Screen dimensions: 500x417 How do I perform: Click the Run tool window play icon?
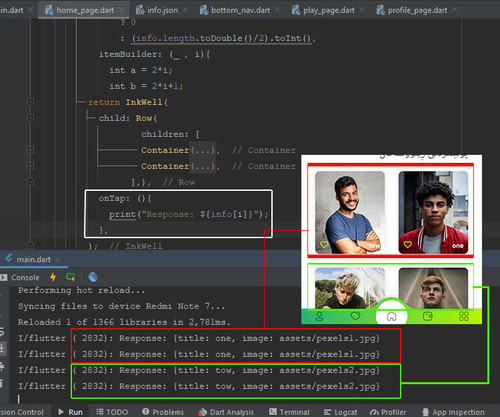[61, 412]
